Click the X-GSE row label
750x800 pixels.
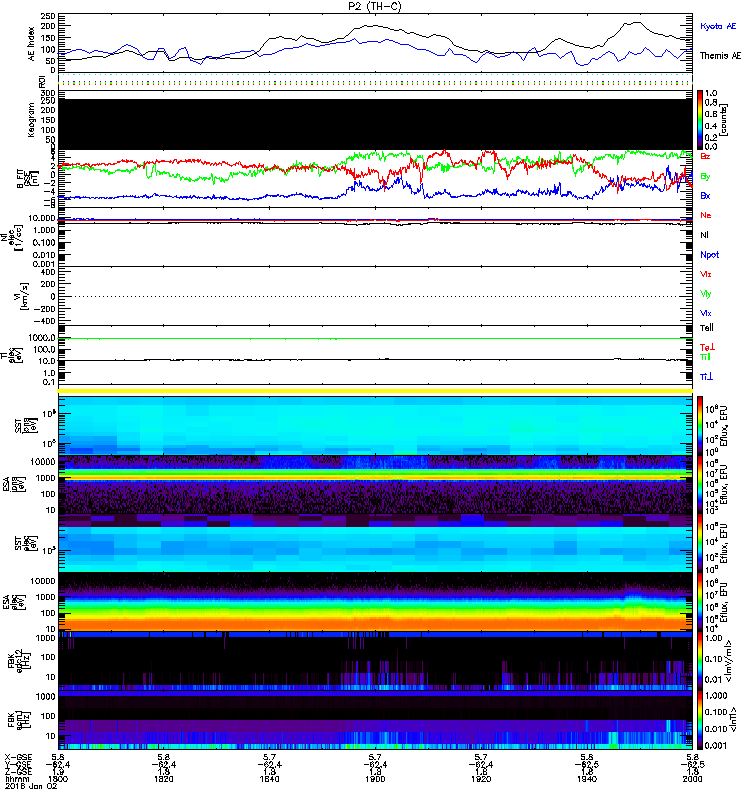point(18,757)
